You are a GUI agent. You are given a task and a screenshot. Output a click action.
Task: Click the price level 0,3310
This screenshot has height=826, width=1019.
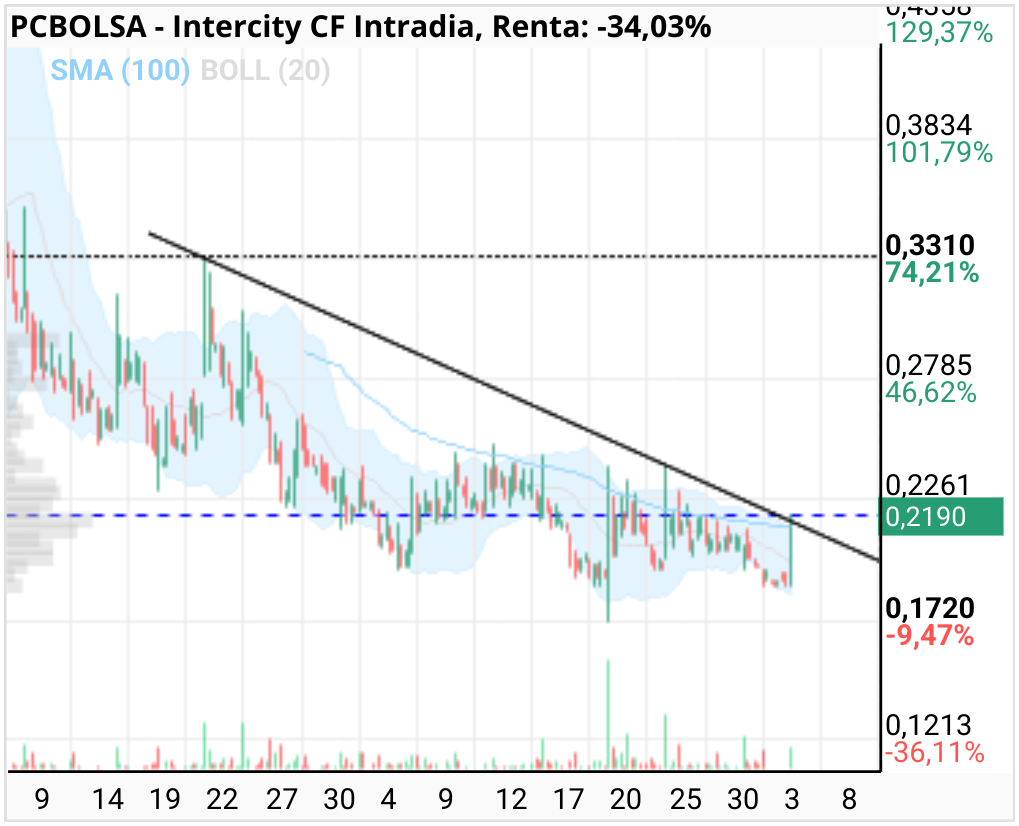click(x=930, y=245)
